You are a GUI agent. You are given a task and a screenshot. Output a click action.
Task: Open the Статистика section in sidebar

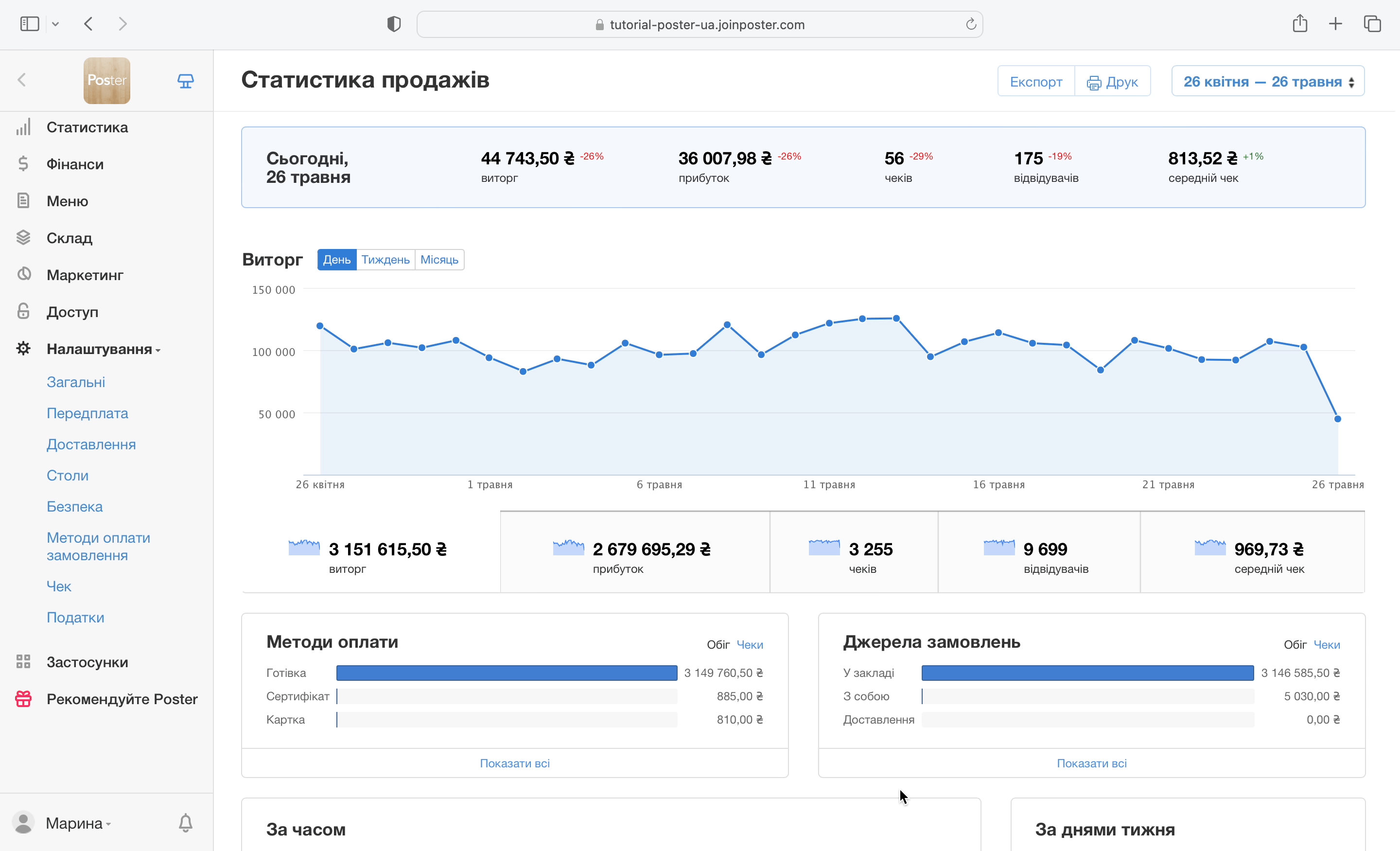point(87,127)
